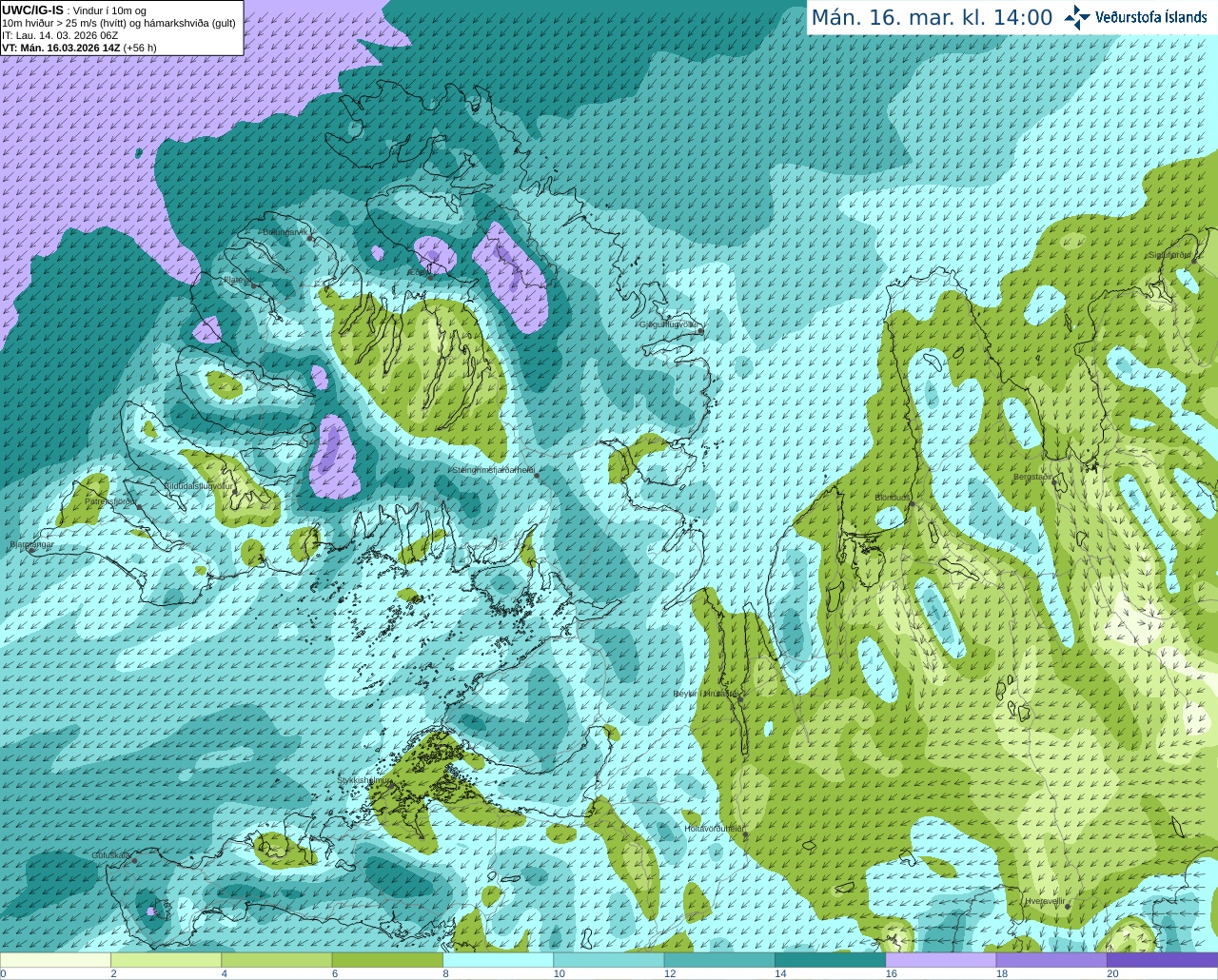Click the 4–6 m/s green legend swatch
The height and width of the screenshot is (980, 1218).
pyautogui.click(x=277, y=960)
